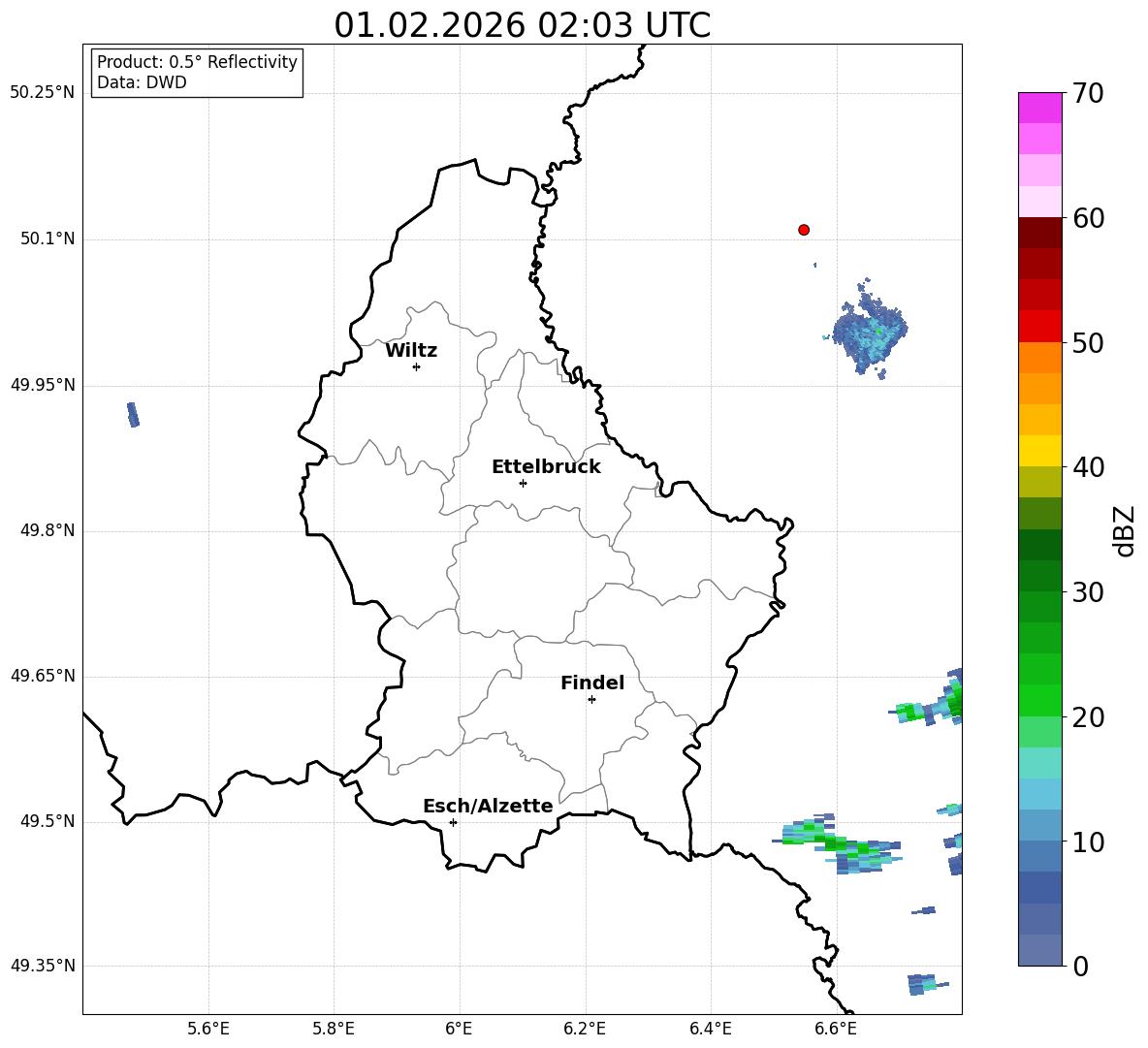
Task: Click the Esch/Alzette station cross marker
Action: [x=453, y=822]
